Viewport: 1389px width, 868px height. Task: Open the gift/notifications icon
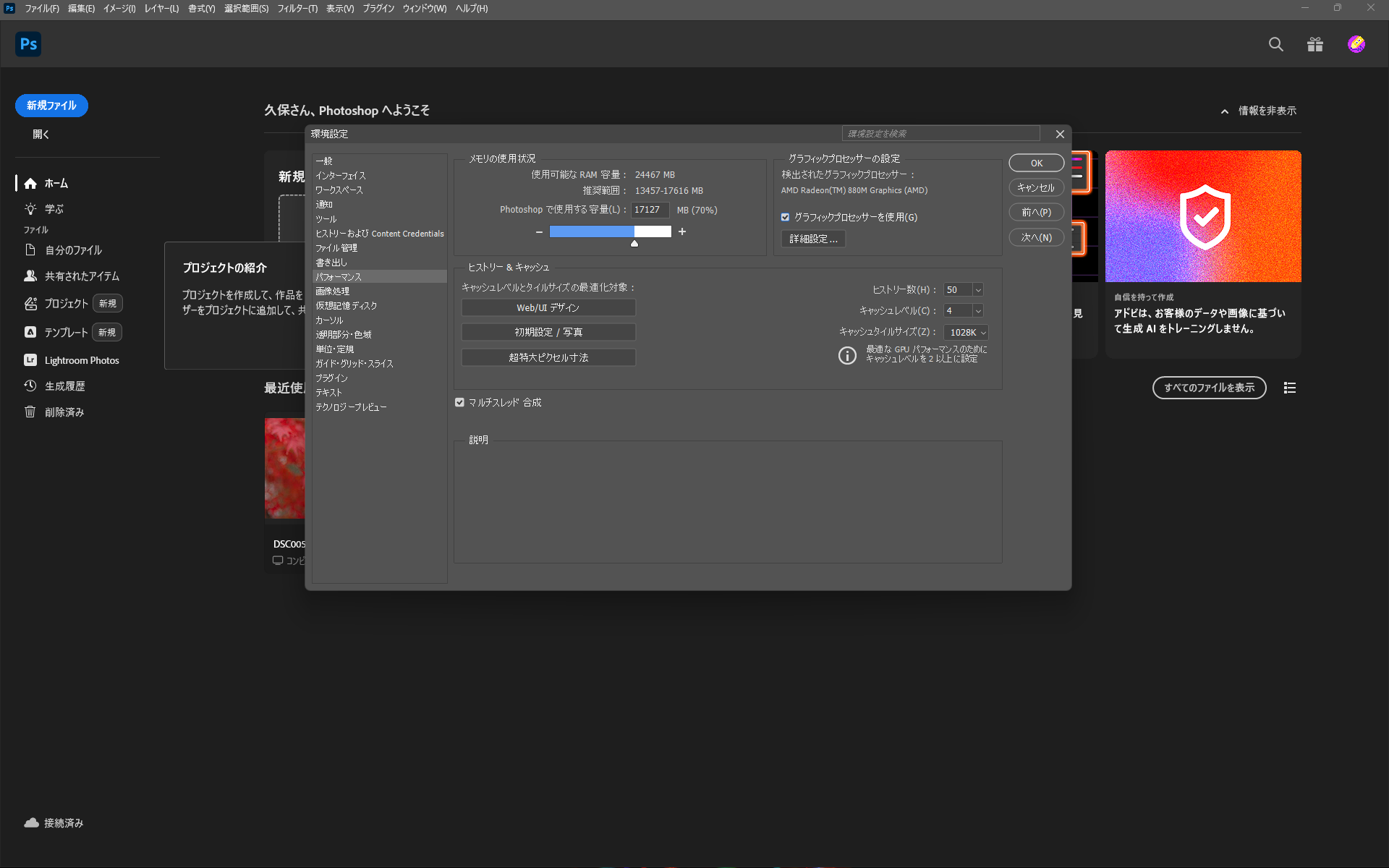click(x=1314, y=44)
